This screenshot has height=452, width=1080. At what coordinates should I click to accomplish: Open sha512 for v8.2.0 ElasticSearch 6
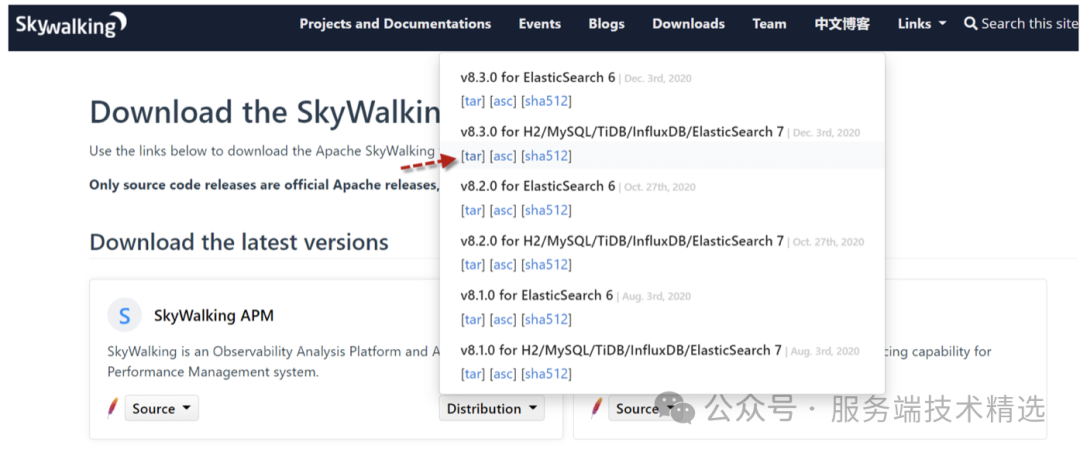click(546, 210)
